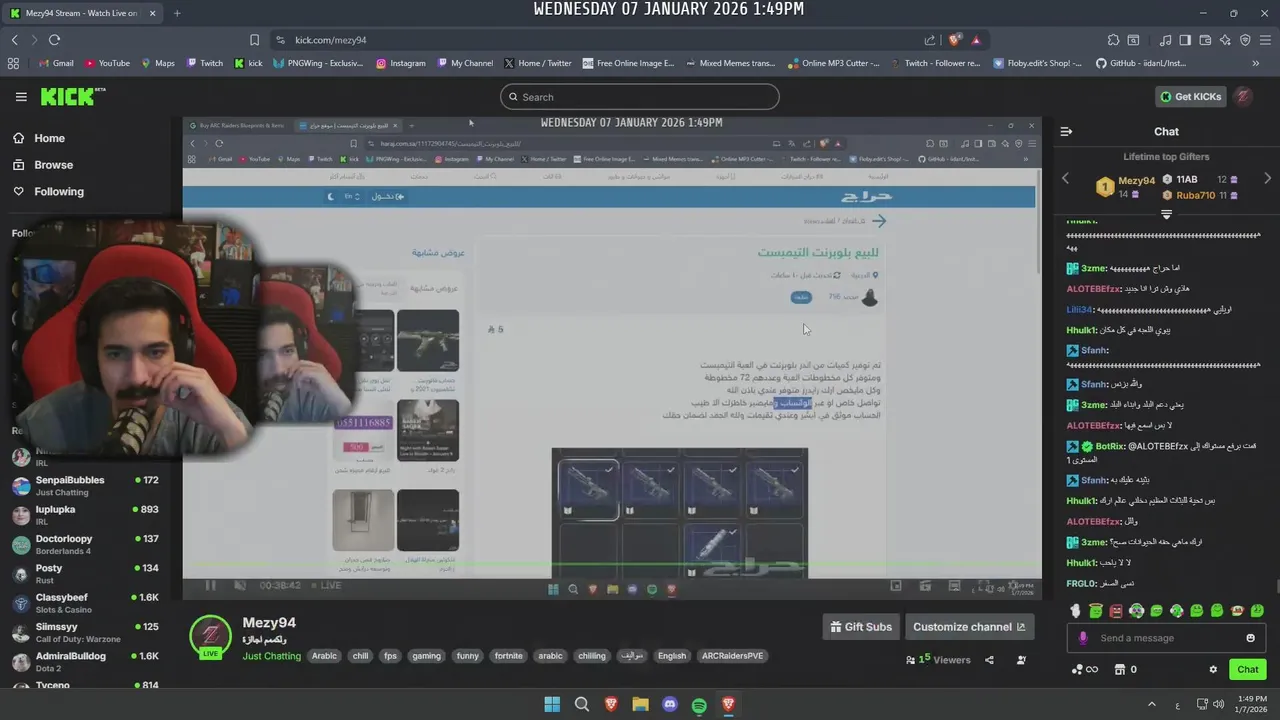The height and width of the screenshot is (720, 1280).
Task: Send message with green Chat button
Action: pyautogui.click(x=1248, y=669)
